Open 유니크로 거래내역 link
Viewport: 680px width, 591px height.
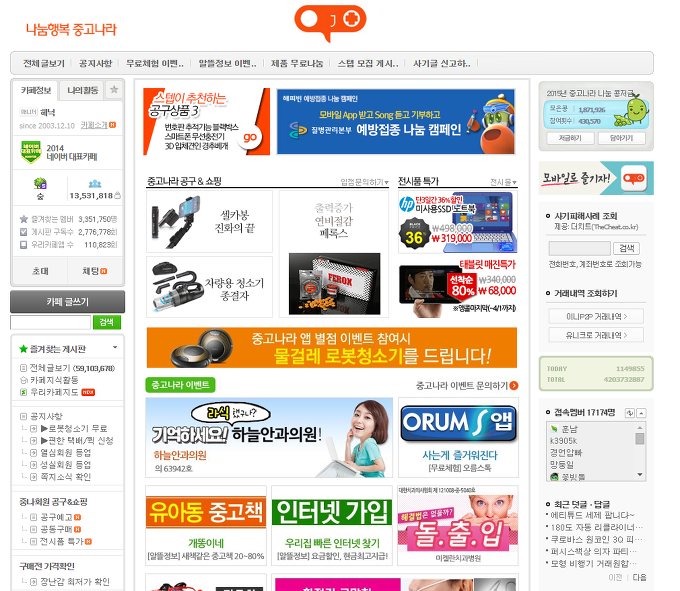(x=596, y=335)
